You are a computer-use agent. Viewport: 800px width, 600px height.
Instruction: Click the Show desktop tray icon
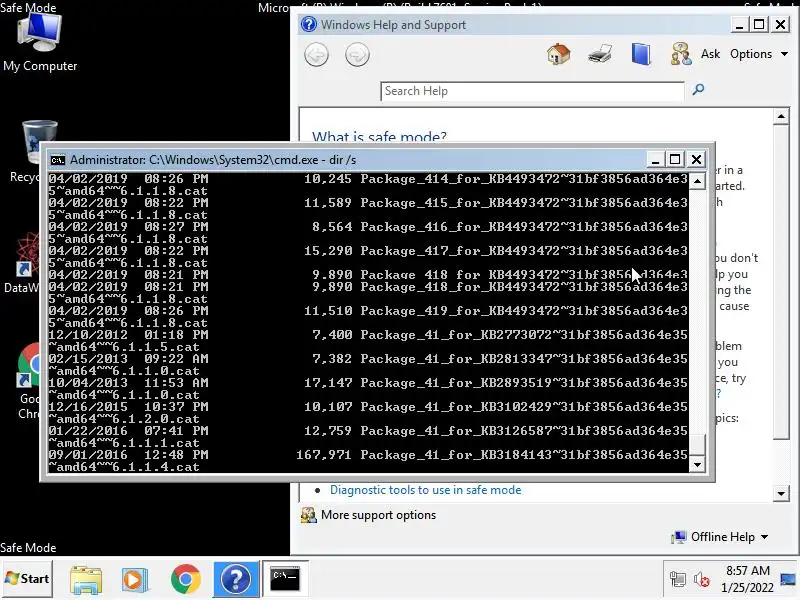pyautogui.click(x=788, y=580)
